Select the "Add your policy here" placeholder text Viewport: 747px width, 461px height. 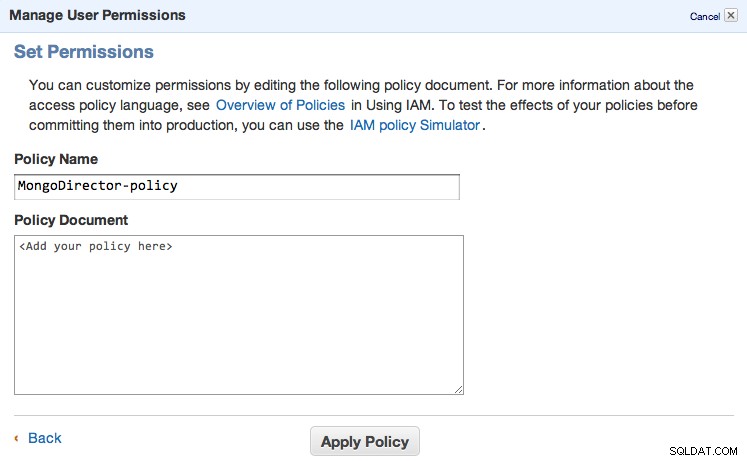pyautogui.click(x=96, y=246)
